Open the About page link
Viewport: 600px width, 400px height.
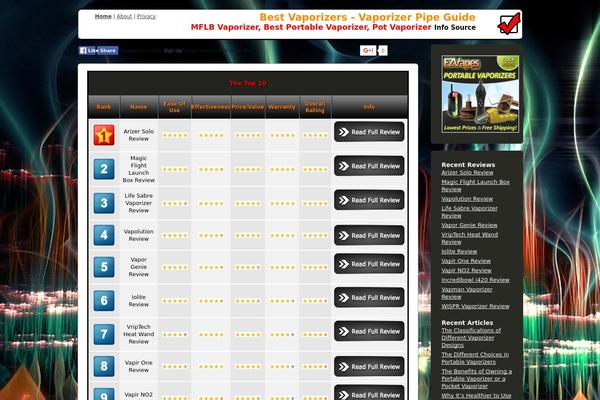(124, 16)
